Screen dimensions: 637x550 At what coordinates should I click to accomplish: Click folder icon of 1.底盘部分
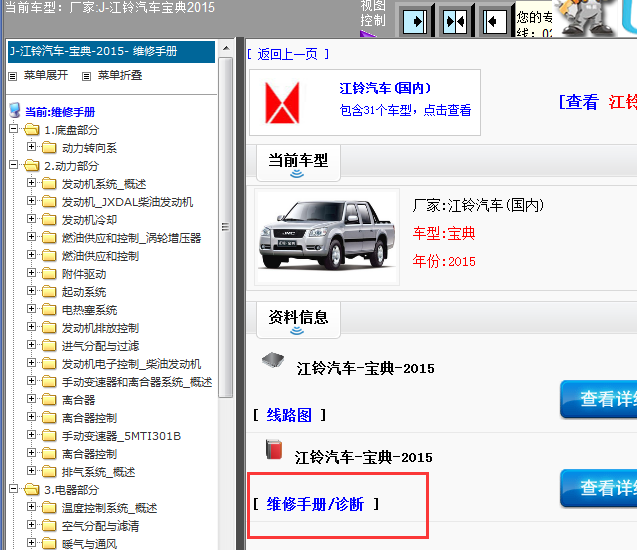tap(31, 130)
